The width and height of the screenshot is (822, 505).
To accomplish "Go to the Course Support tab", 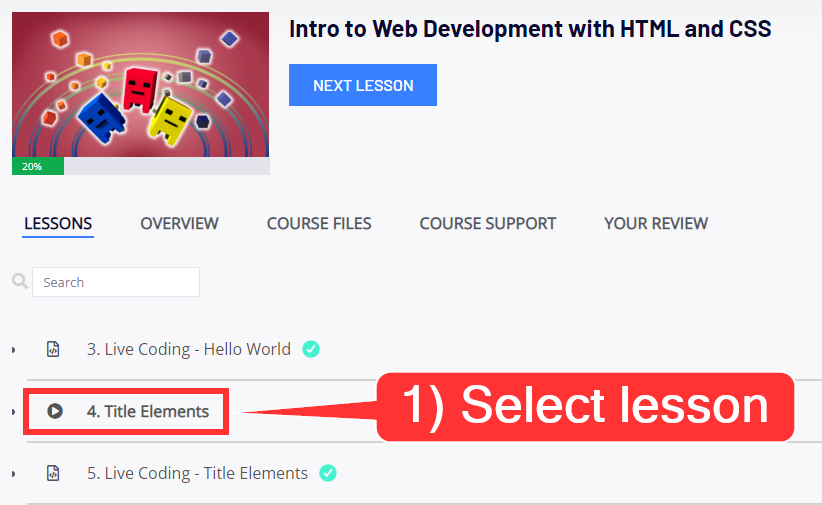I will point(488,223).
